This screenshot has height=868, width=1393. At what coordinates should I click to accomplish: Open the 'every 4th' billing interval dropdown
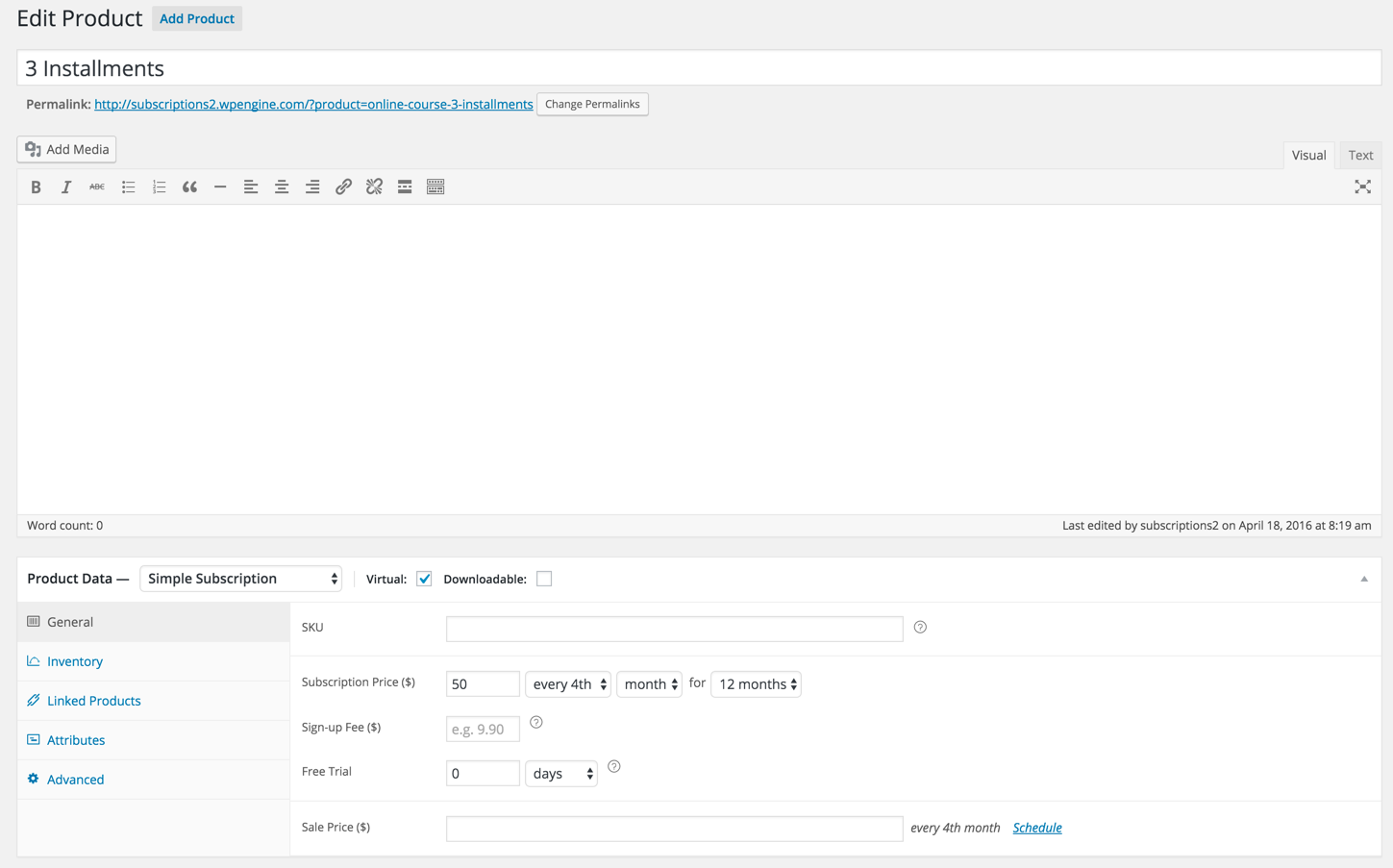[x=568, y=684]
